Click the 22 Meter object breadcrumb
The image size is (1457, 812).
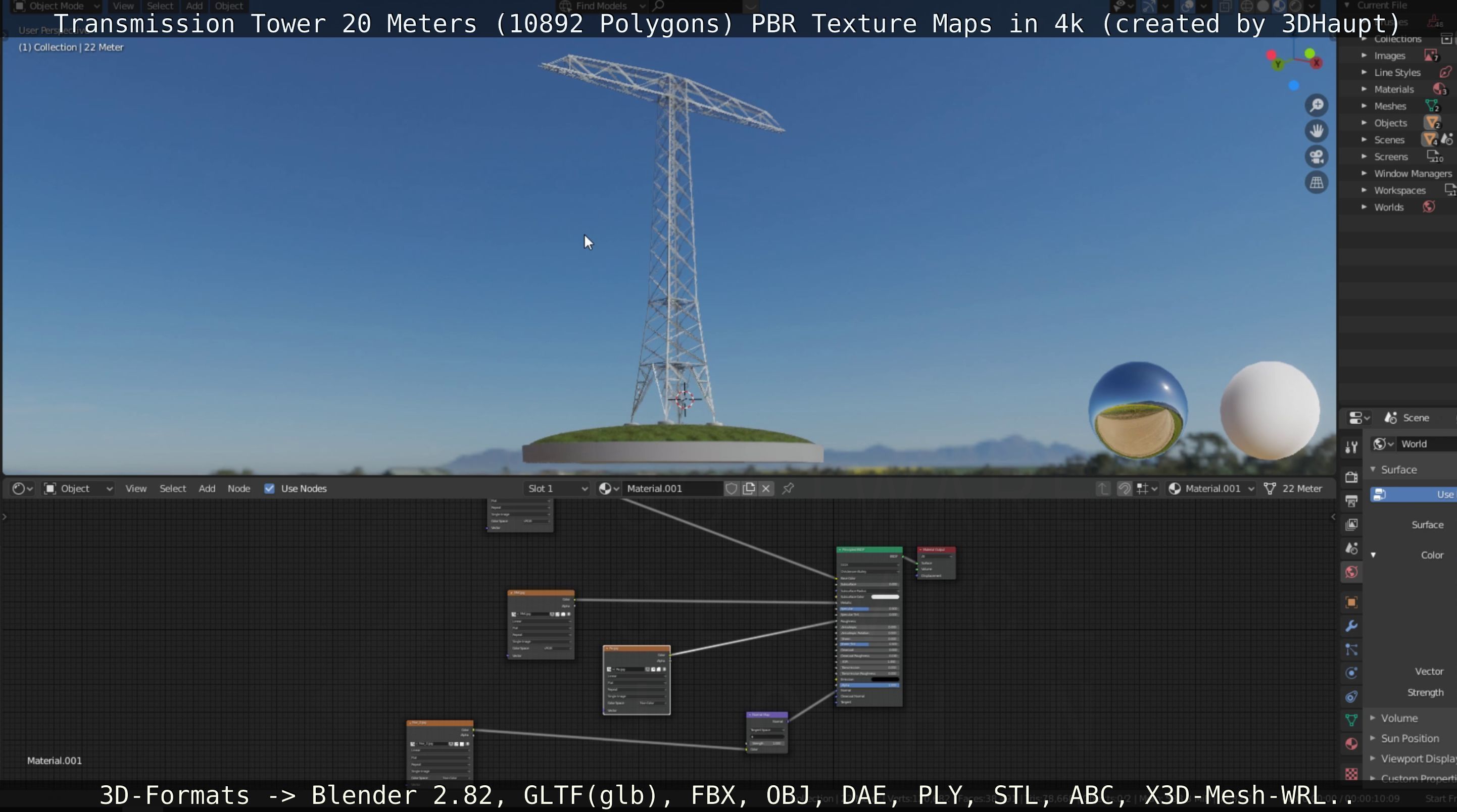coord(1294,488)
